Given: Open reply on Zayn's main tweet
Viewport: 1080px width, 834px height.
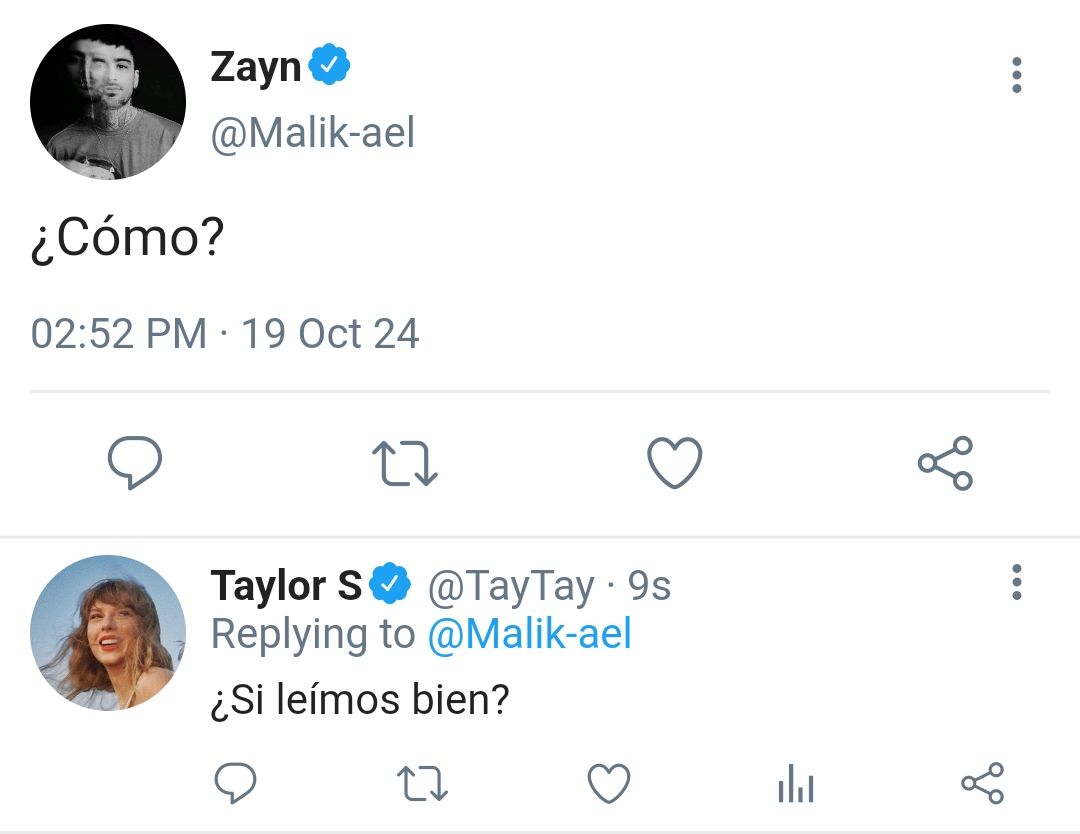Looking at the screenshot, I should pyautogui.click(x=135, y=463).
